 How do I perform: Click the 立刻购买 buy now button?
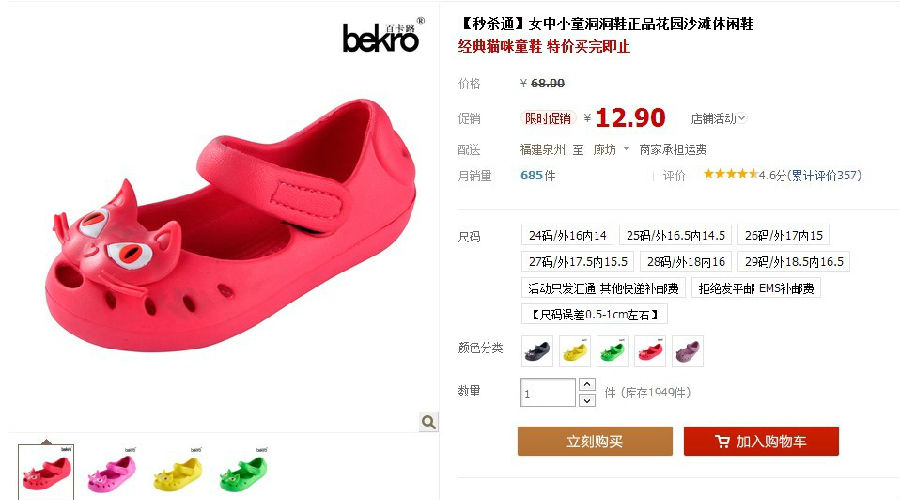click(595, 441)
